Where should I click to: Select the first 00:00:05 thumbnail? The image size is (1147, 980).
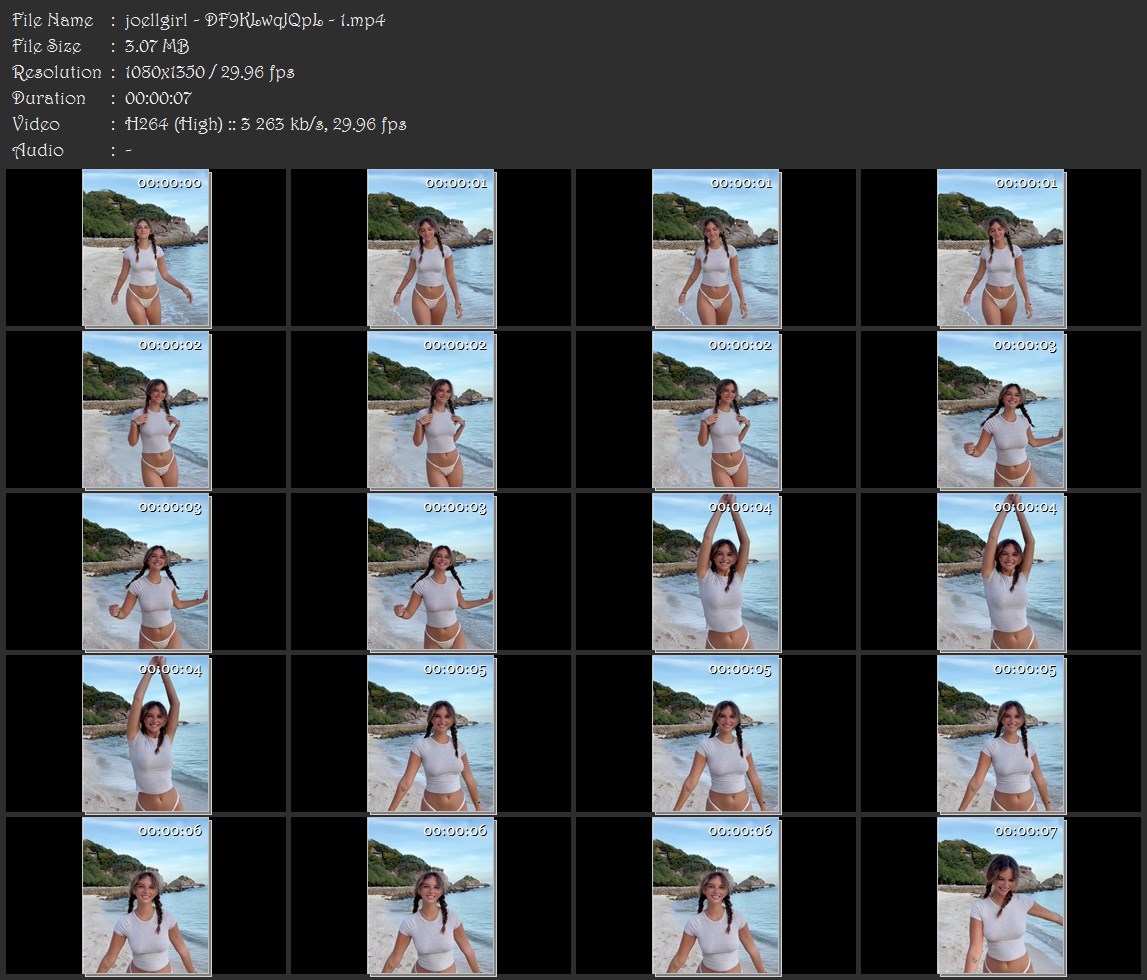[431, 734]
